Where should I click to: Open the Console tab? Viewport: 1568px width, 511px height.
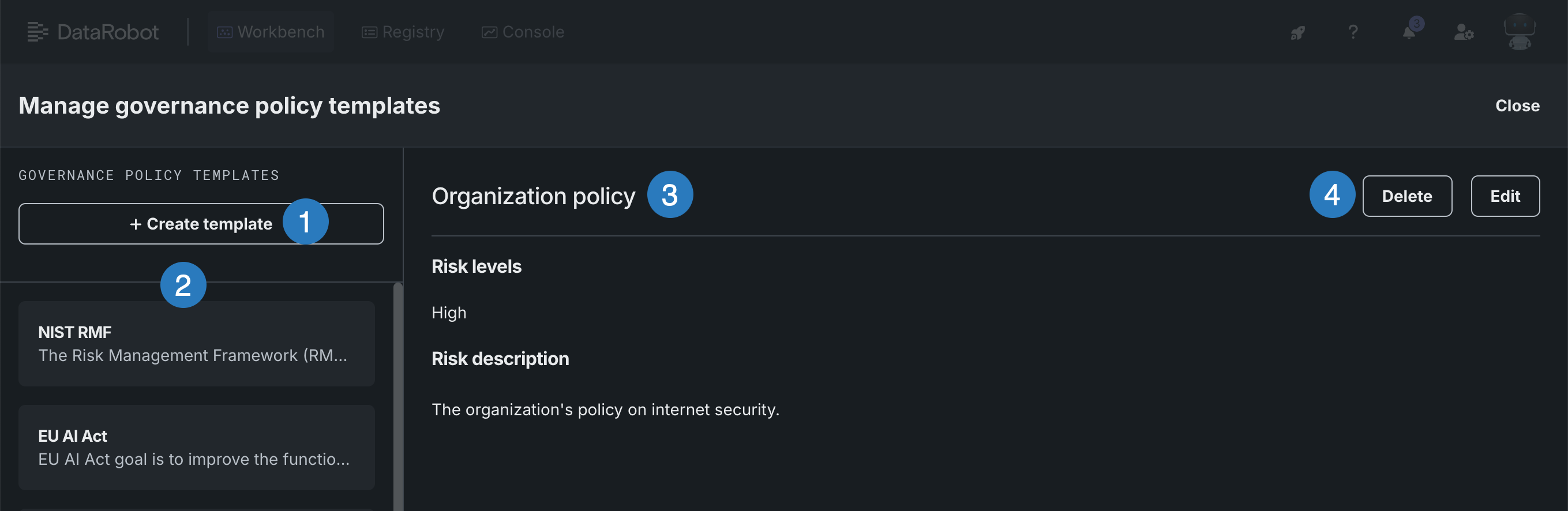click(x=532, y=32)
